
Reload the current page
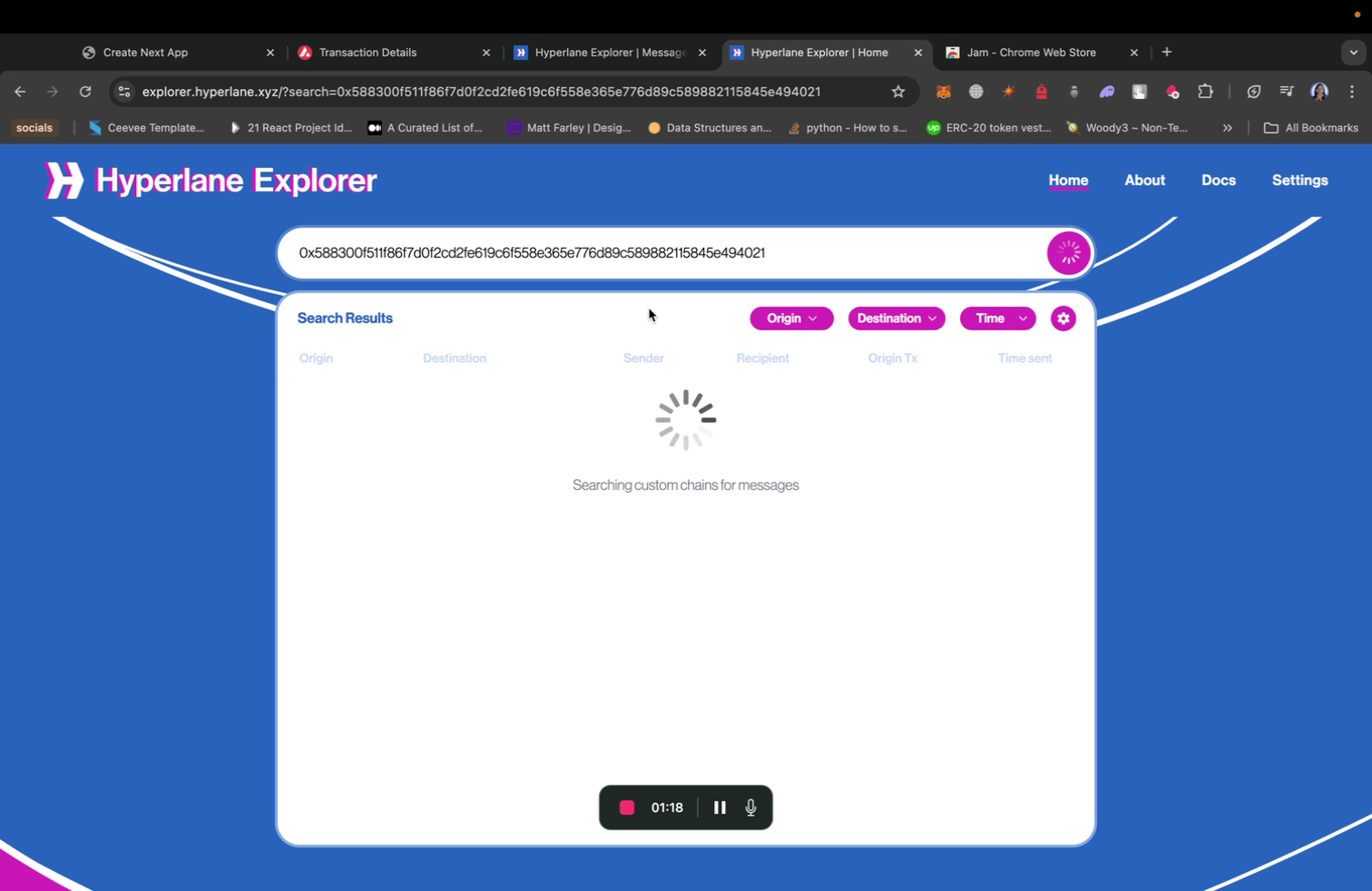pos(85,92)
